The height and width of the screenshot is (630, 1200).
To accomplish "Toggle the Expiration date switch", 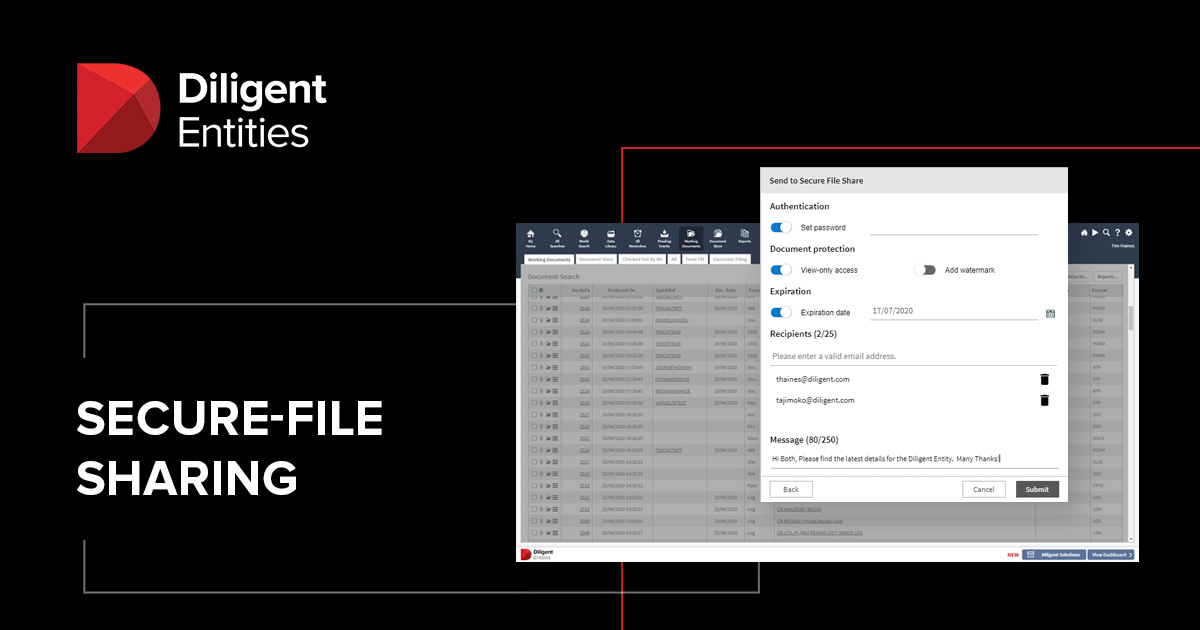I will coord(781,313).
